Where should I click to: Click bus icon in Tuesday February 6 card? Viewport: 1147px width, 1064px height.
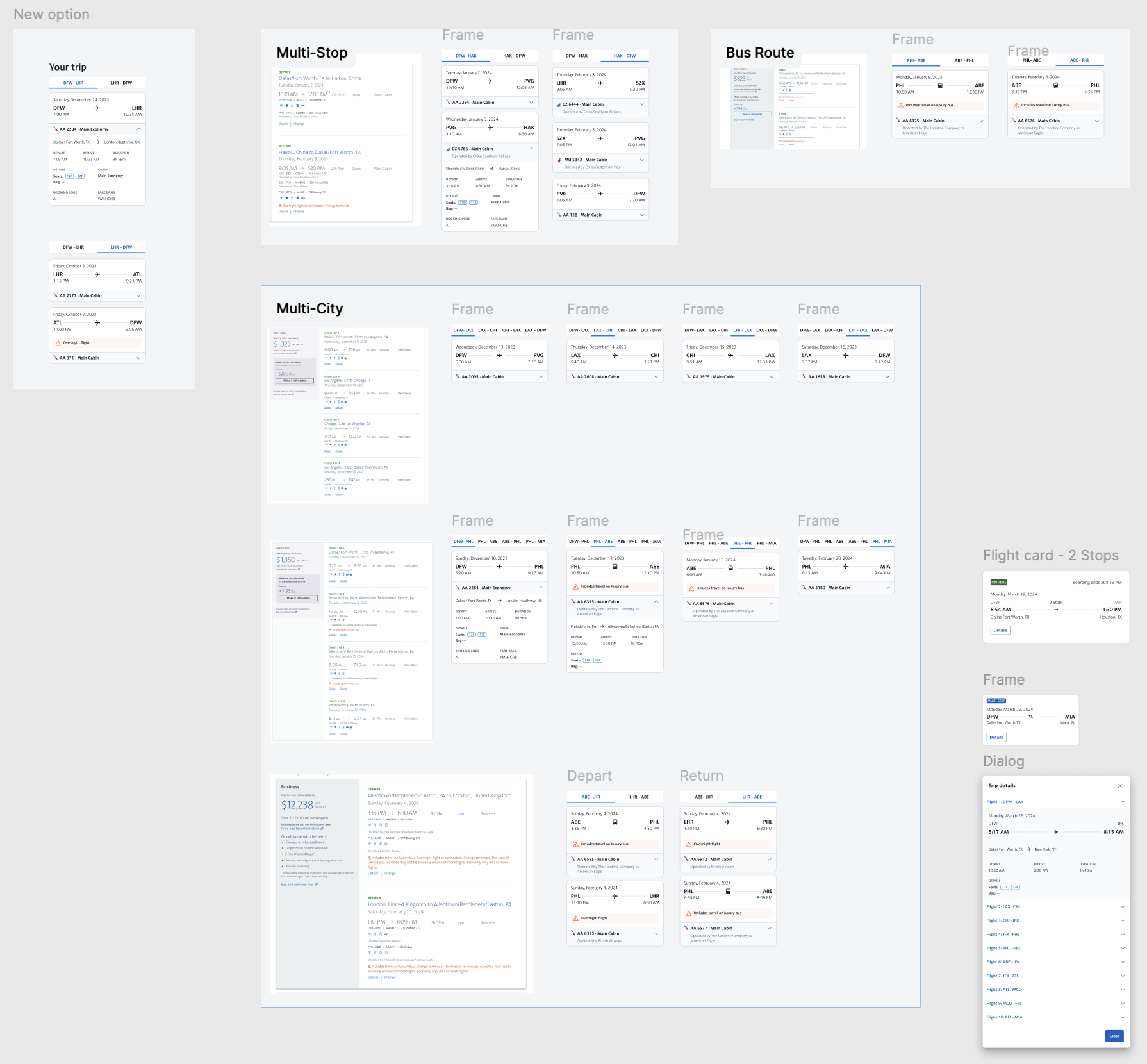coord(1055,85)
